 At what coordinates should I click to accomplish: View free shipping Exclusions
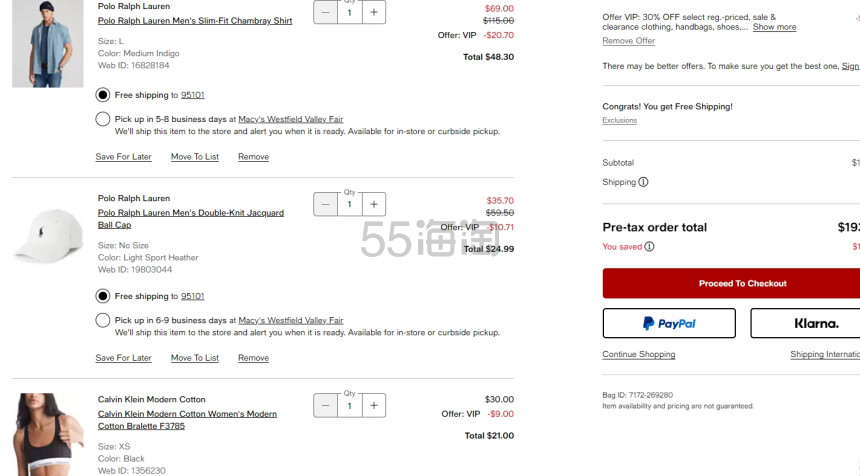(619, 120)
